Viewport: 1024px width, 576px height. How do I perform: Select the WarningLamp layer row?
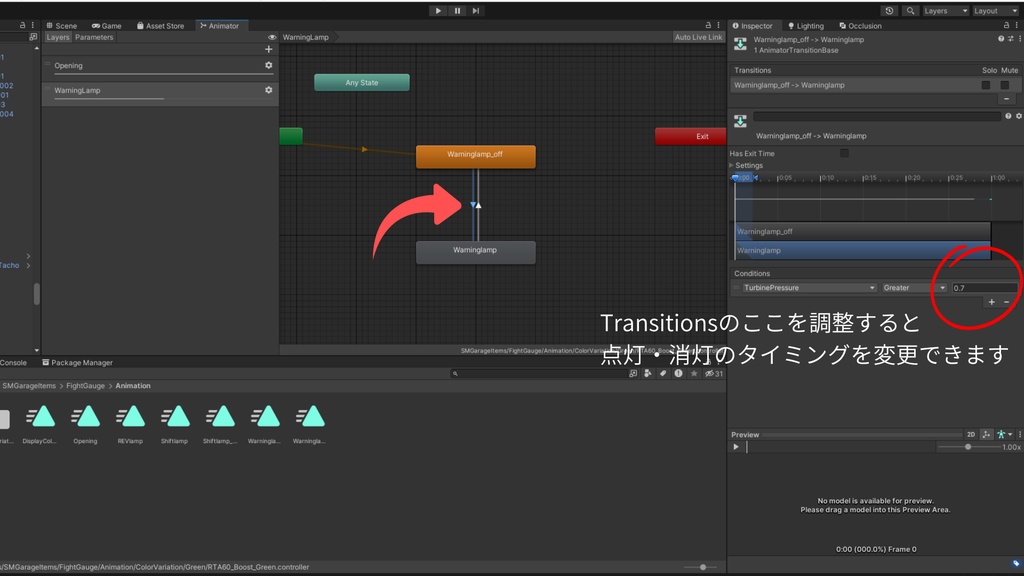click(160, 91)
